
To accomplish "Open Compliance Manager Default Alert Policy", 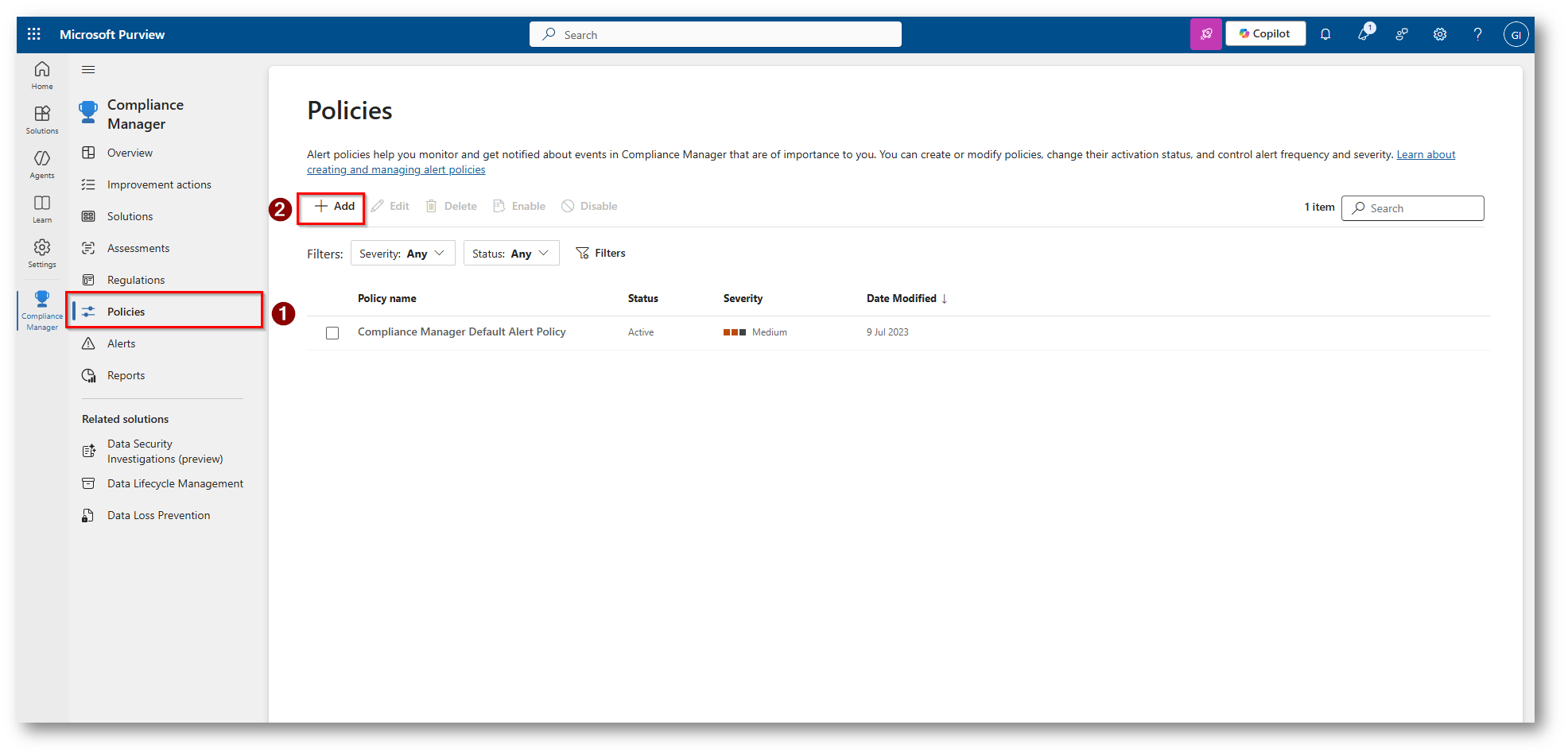I will coord(462,332).
